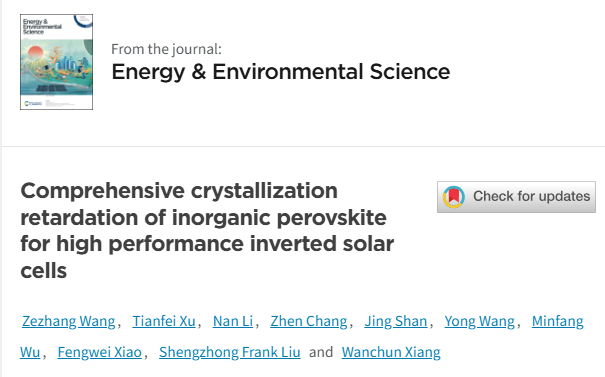Select author Yong Wang
This screenshot has height=377, width=605.
click(479, 321)
